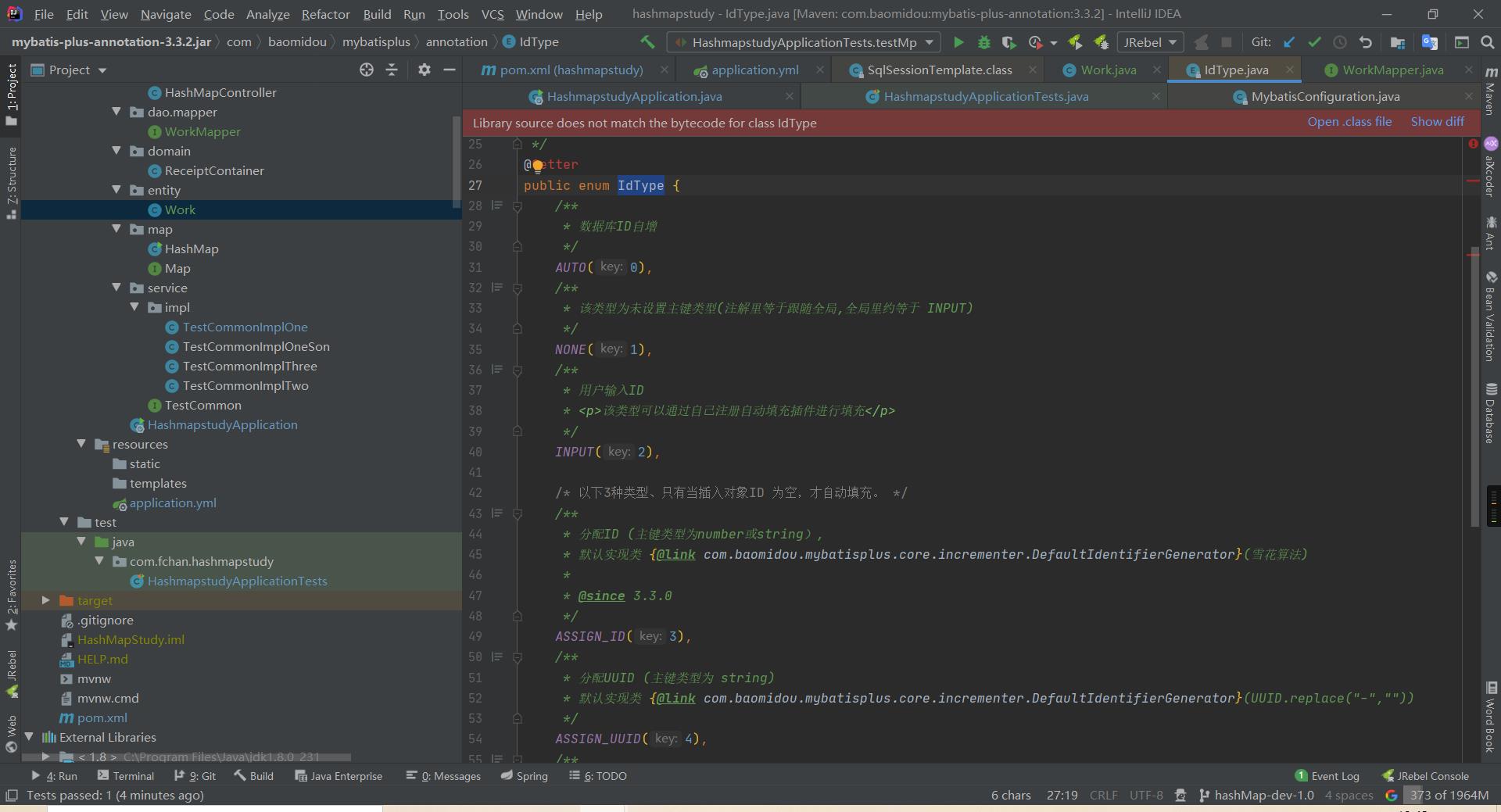Click Debug with JRebel rocket icon
This screenshot has height=812, width=1501.
point(1101,42)
